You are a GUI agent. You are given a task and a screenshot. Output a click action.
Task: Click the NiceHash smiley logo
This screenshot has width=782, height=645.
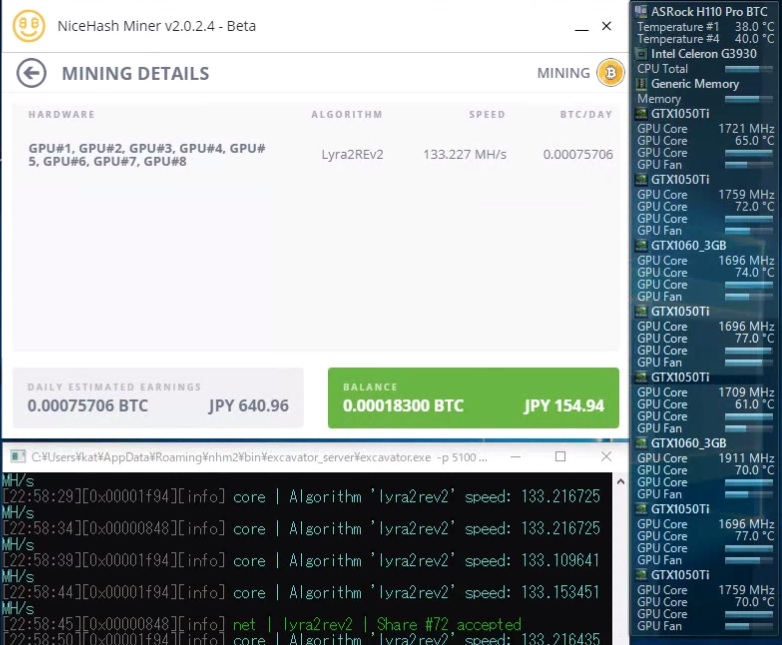28,25
